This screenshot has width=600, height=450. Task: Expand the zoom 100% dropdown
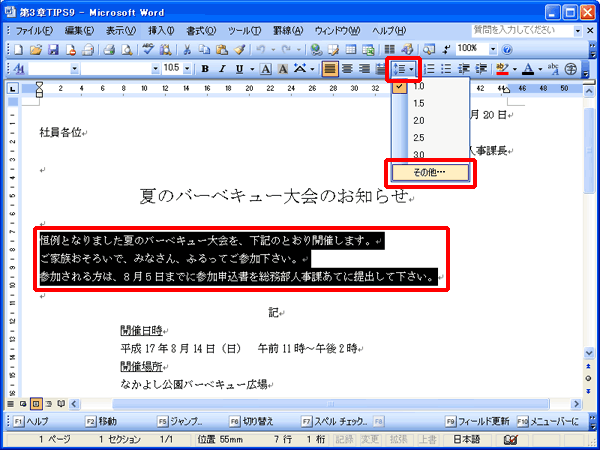click(493, 49)
